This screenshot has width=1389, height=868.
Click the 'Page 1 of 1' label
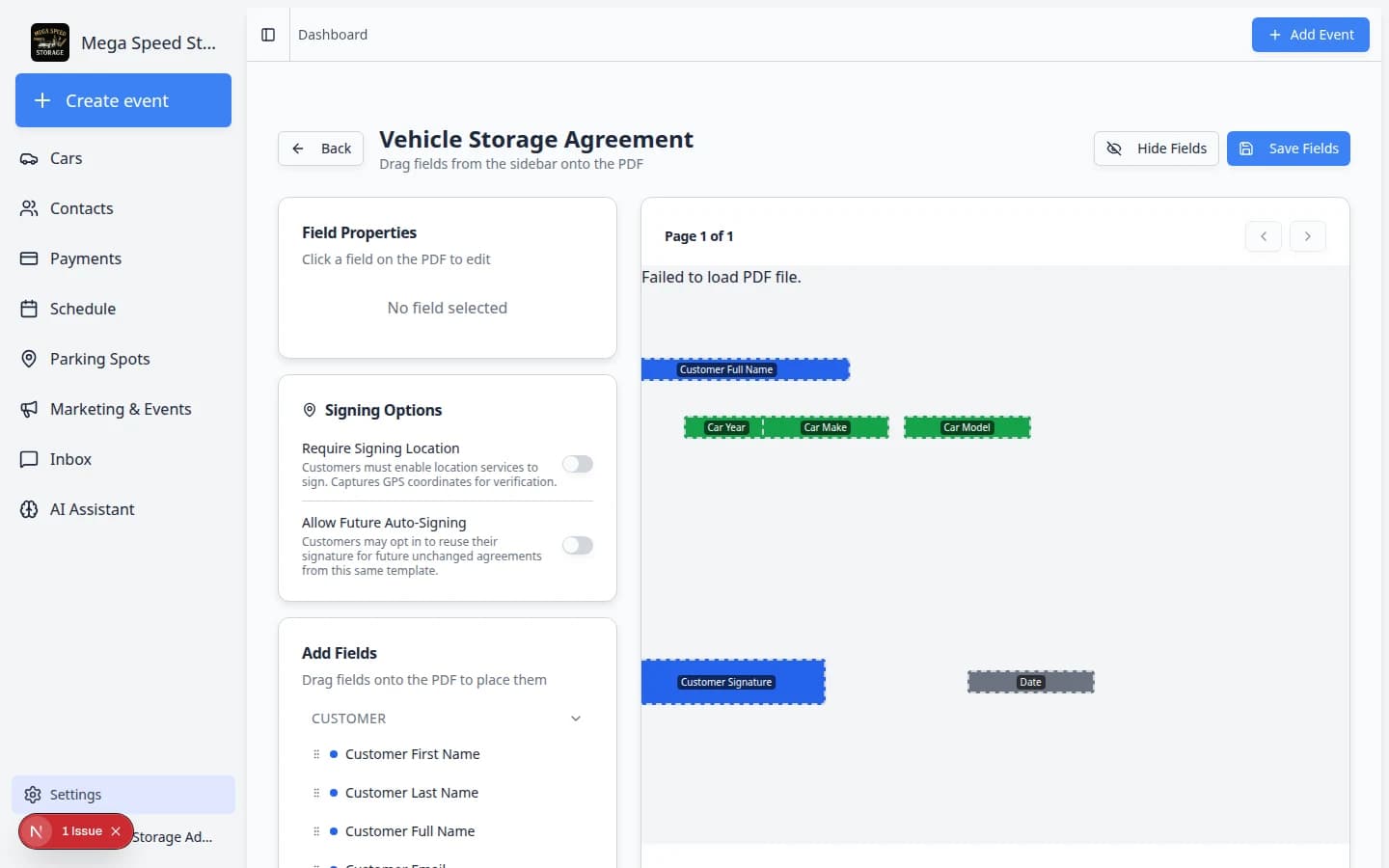point(699,236)
